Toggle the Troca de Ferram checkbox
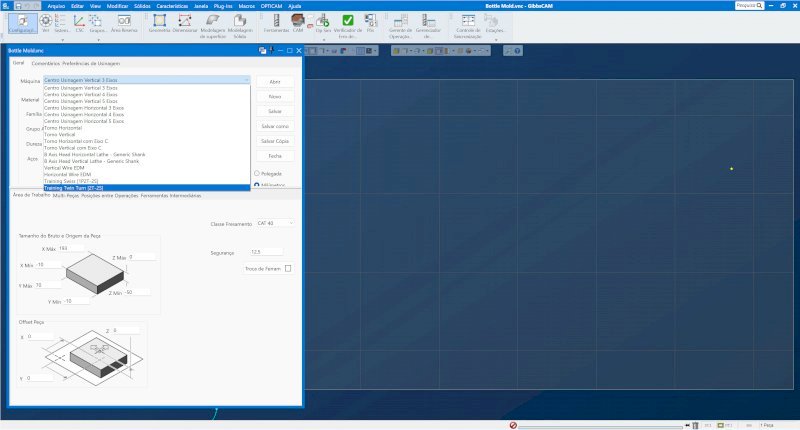The width and height of the screenshot is (800, 430). coord(288,268)
